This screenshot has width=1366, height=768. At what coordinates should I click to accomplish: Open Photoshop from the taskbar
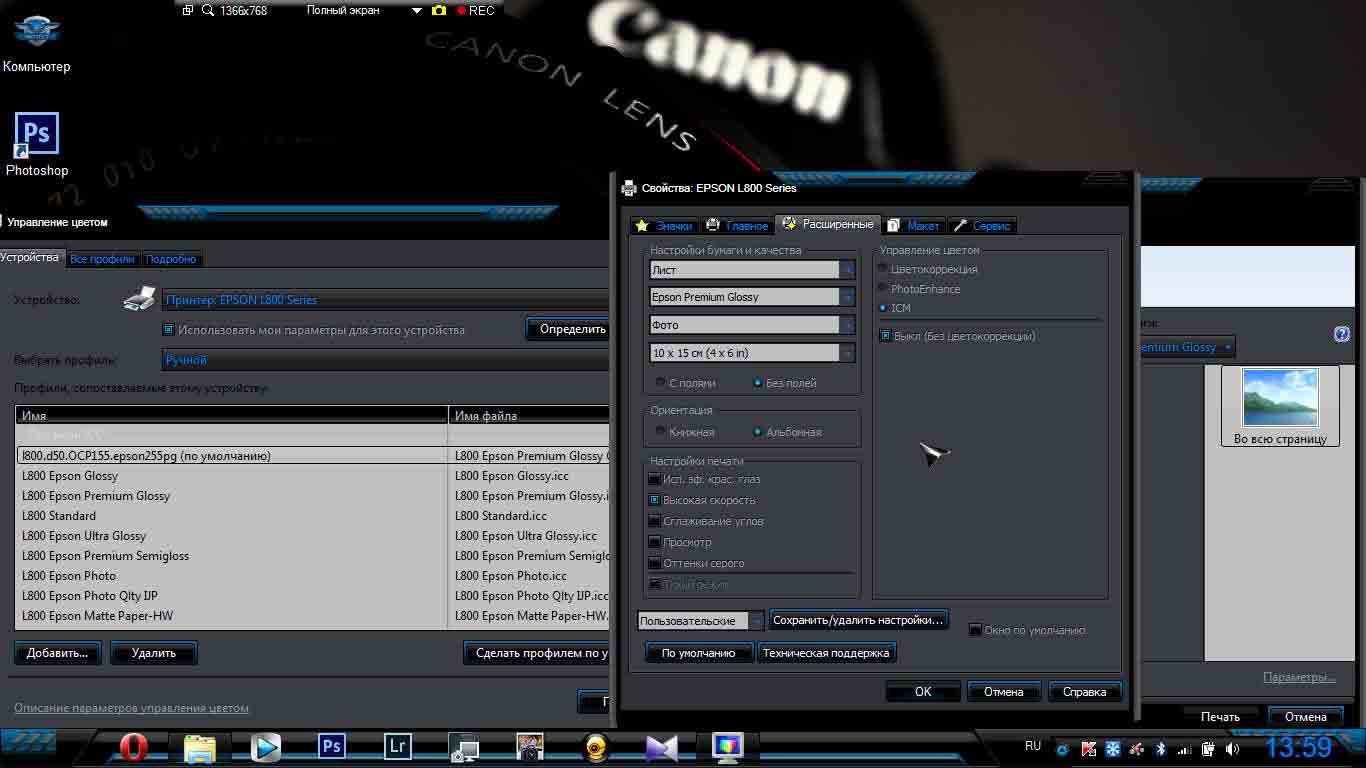(x=331, y=747)
